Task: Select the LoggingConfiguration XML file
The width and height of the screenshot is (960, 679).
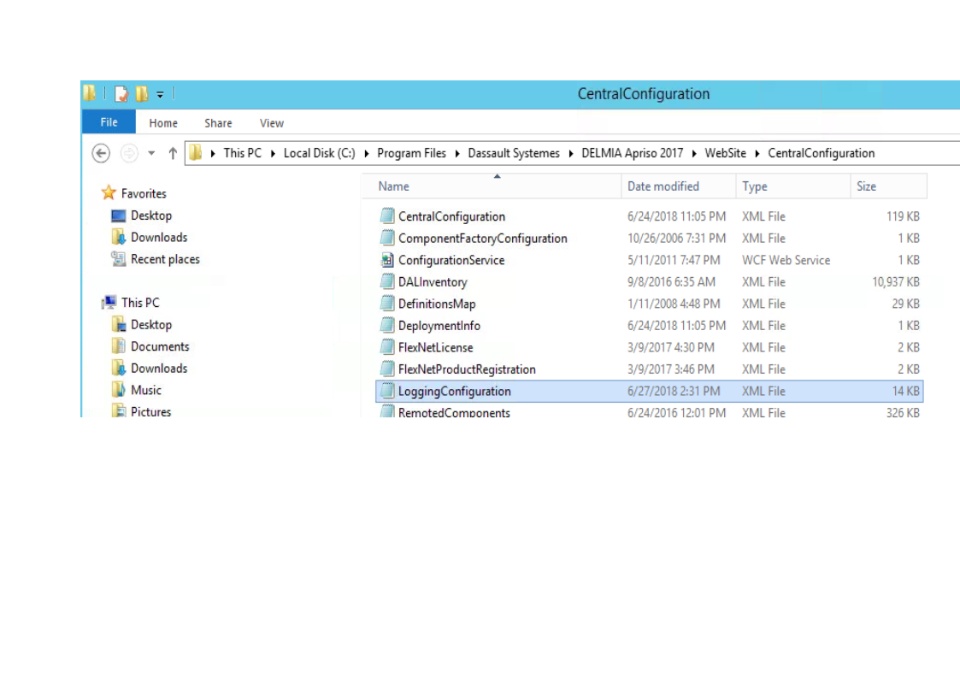Action: 649,391
